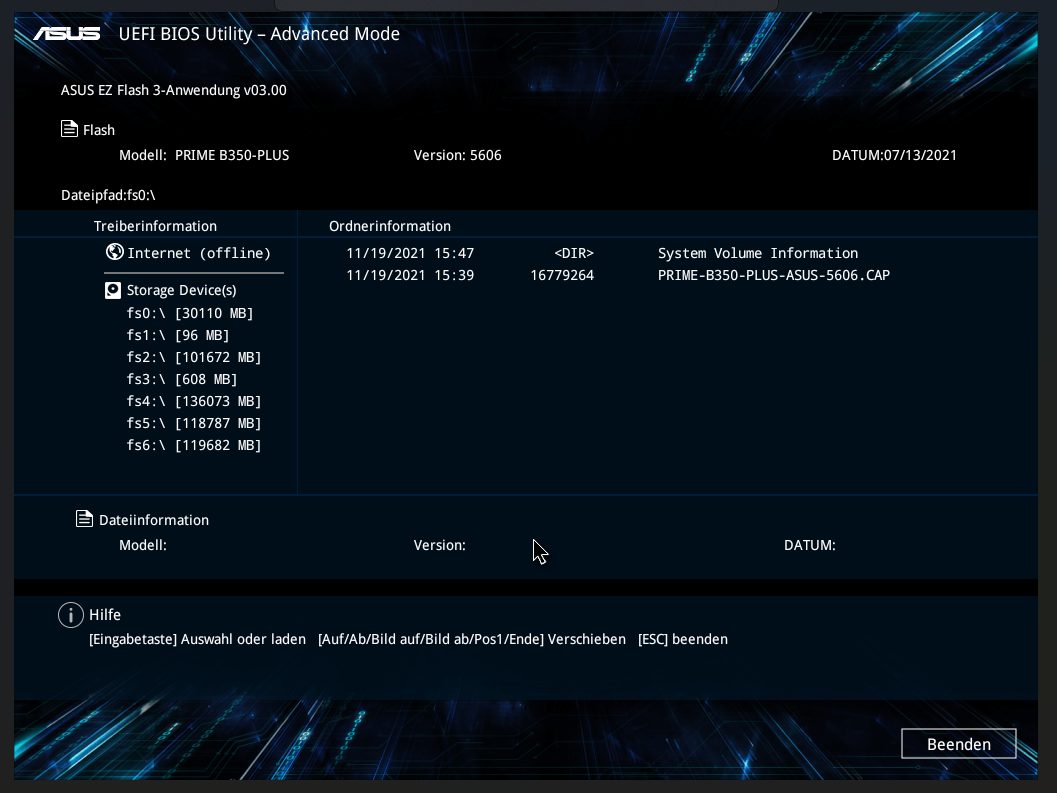
Task: Click the <DIR> marker
Action: (x=574, y=253)
